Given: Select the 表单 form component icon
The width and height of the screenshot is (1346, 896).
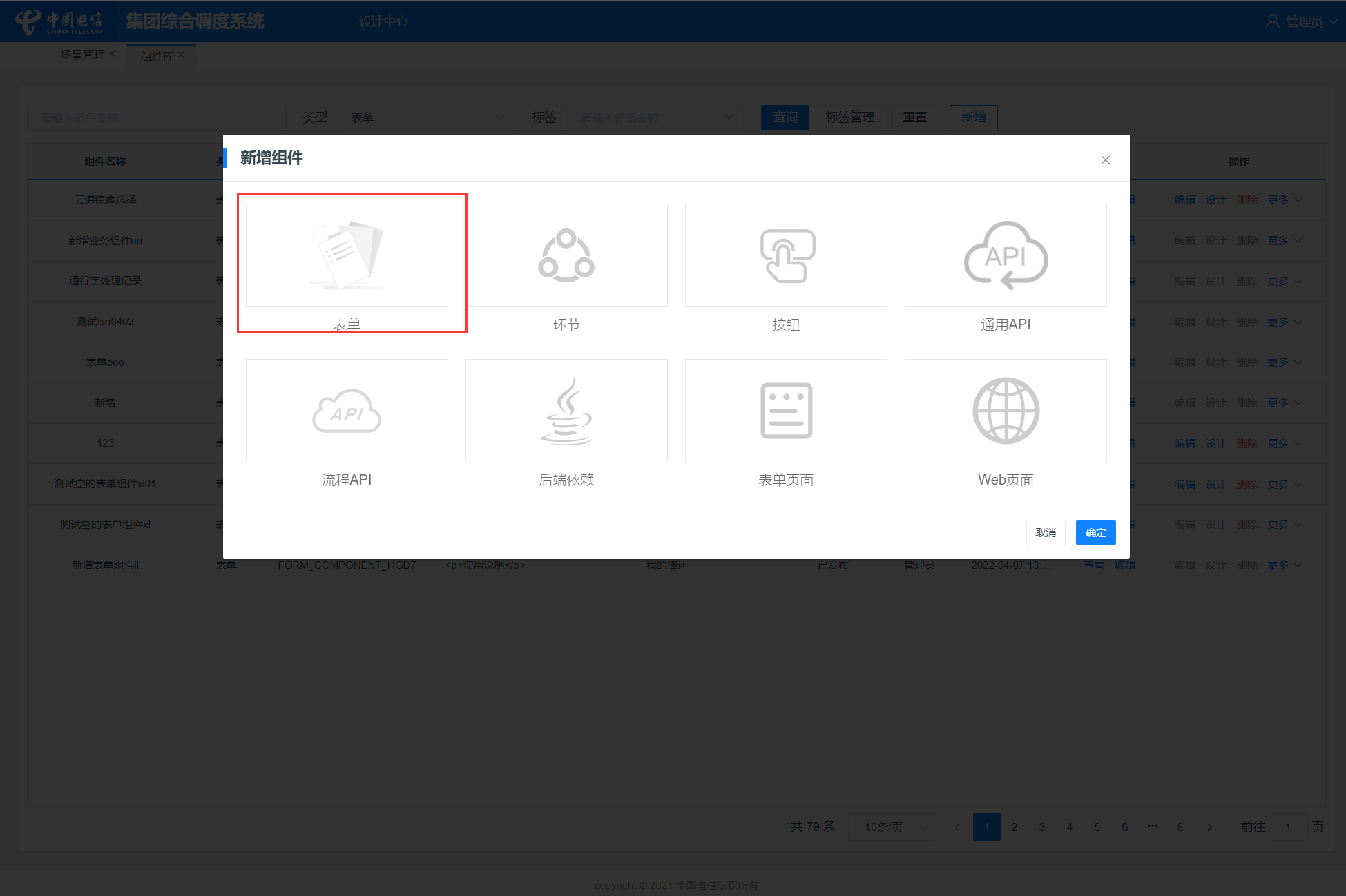Looking at the screenshot, I should point(347,255).
